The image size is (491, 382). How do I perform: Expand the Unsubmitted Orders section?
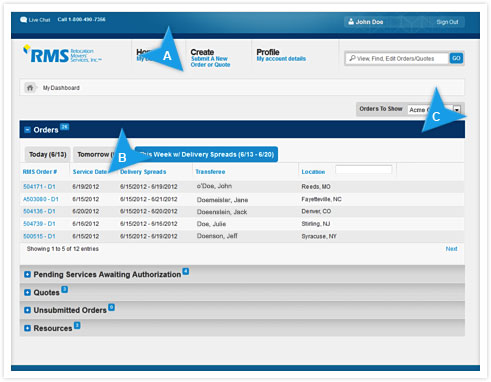pos(27,310)
